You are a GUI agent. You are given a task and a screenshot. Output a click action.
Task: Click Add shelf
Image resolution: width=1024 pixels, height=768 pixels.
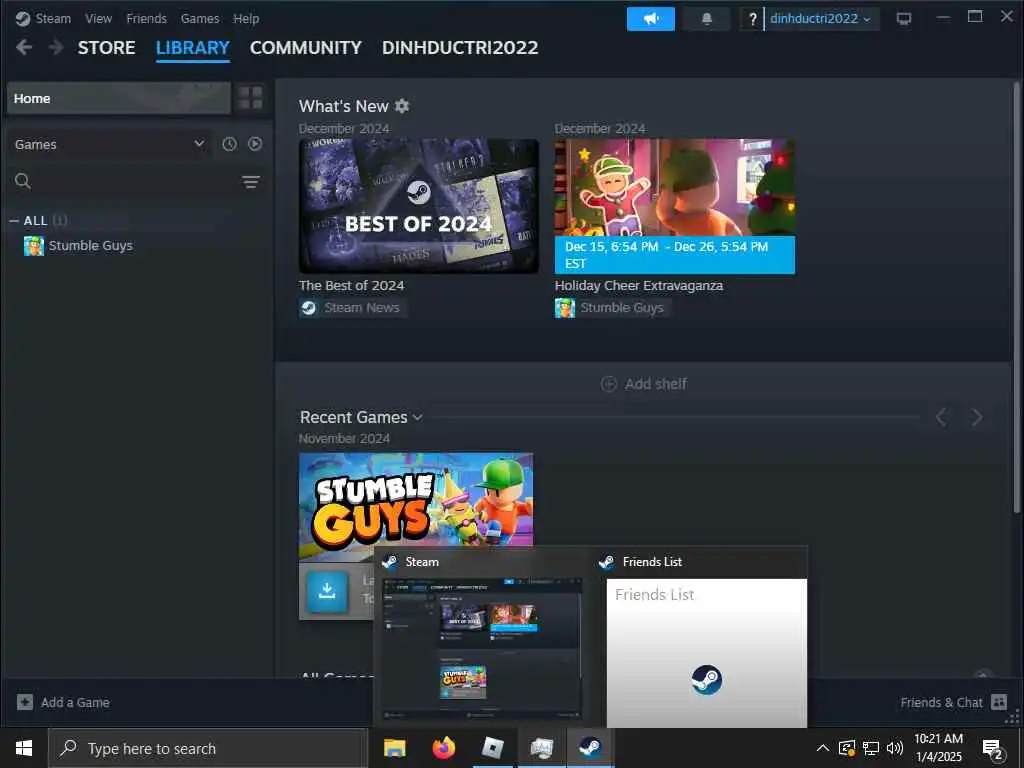pos(643,384)
